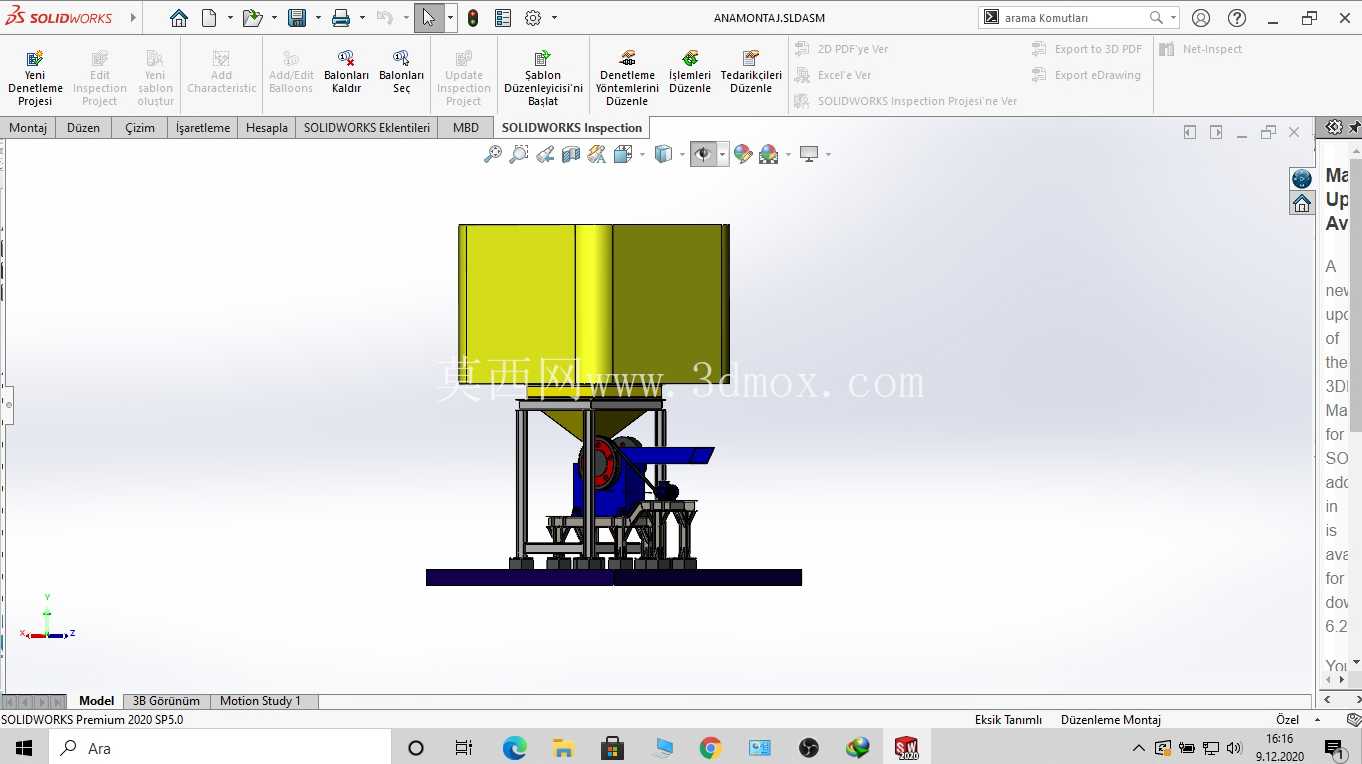Select the Model bottom tab
1362x764 pixels.
(97, 701)
